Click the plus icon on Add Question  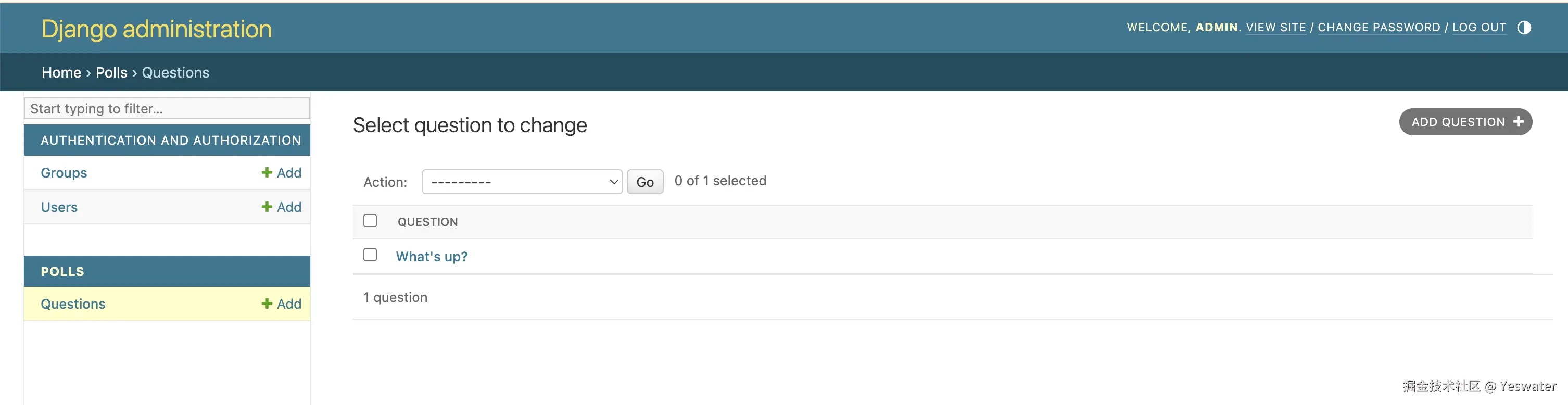coord(1519,122)
